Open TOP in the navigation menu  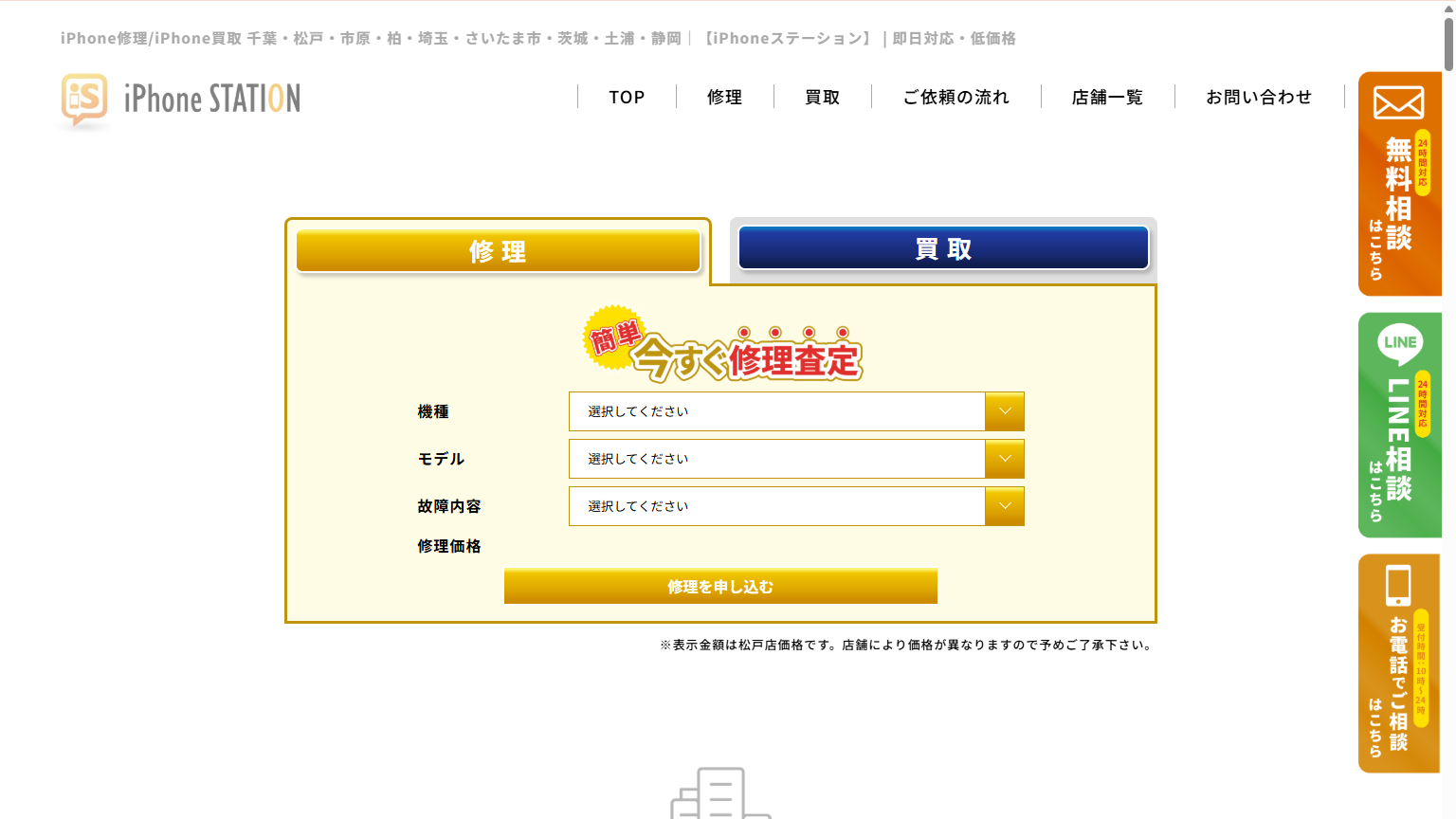coord(627,97)
